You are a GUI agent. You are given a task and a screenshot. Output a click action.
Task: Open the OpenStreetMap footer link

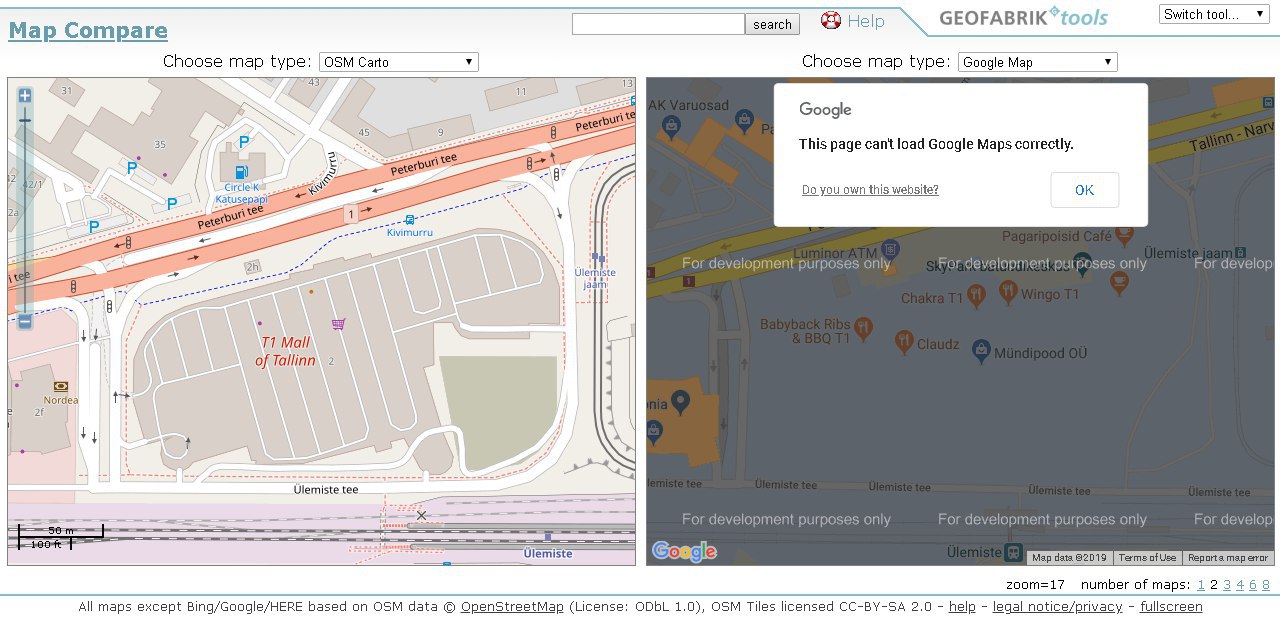tap(512, 607)
